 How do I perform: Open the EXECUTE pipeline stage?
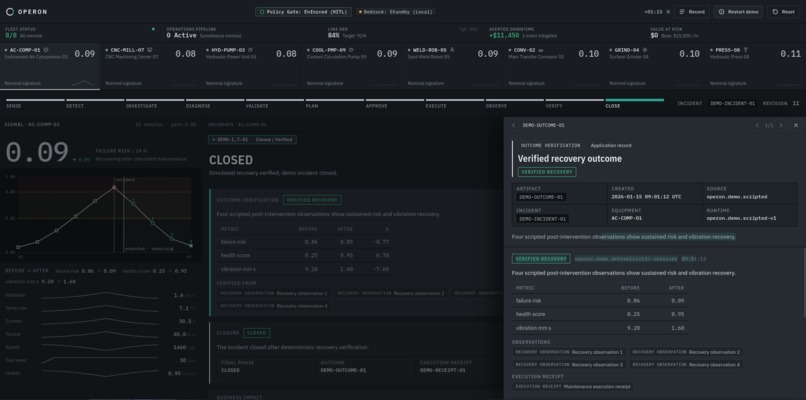[455, 103]
